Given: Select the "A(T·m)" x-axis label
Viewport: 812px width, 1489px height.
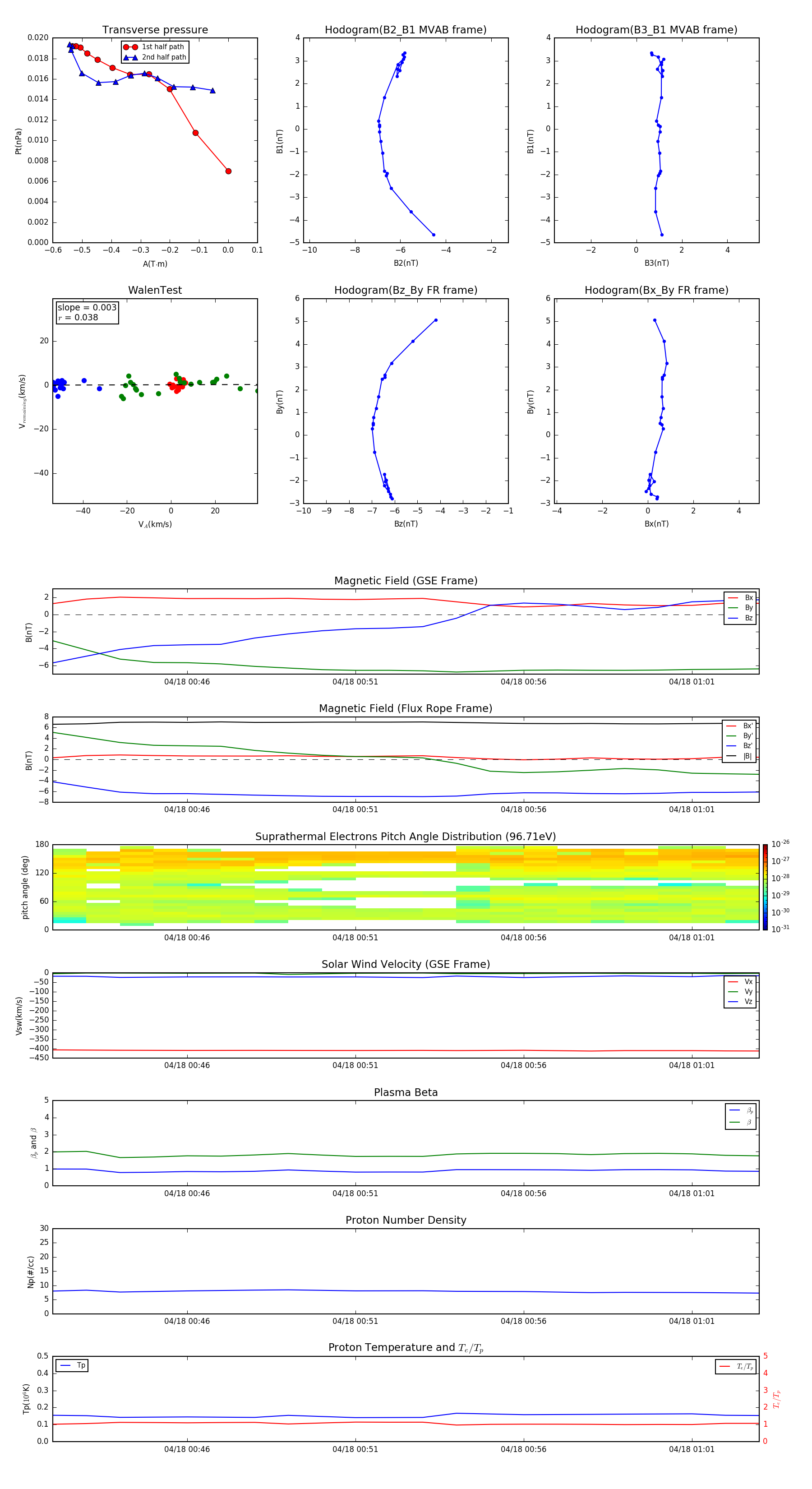Looking at the screenshot, I should click(155, 264).
